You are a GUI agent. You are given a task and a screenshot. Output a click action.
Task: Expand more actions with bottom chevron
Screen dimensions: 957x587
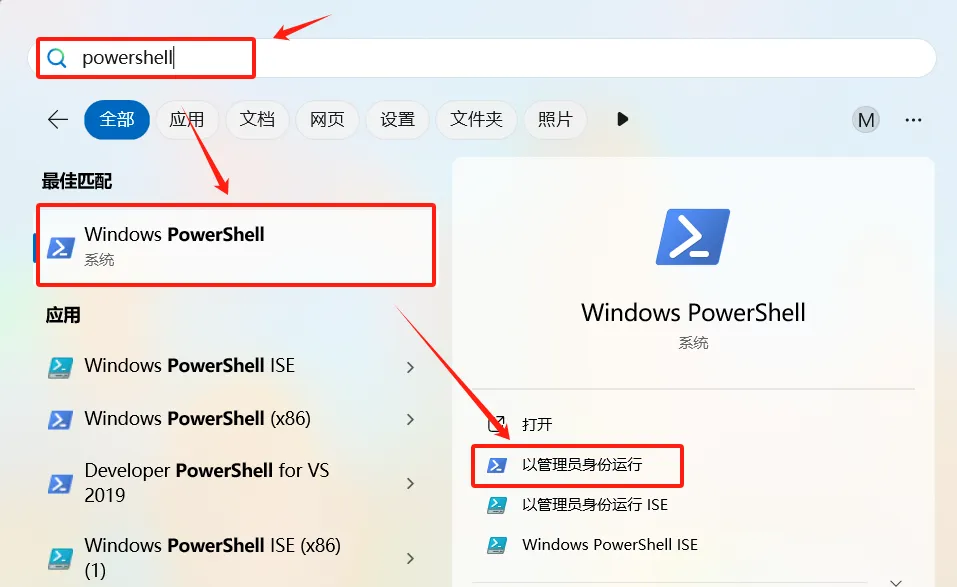point(895,582)
